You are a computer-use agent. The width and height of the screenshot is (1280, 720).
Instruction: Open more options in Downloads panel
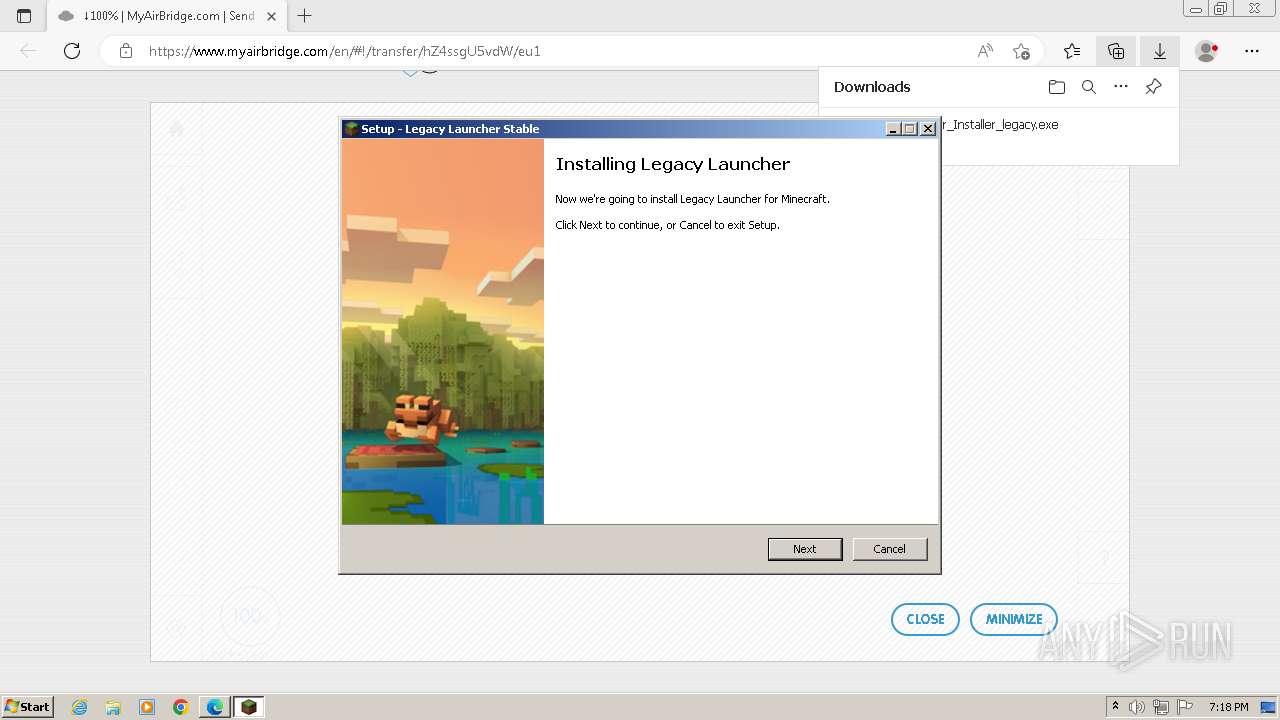click(1121, 87)
